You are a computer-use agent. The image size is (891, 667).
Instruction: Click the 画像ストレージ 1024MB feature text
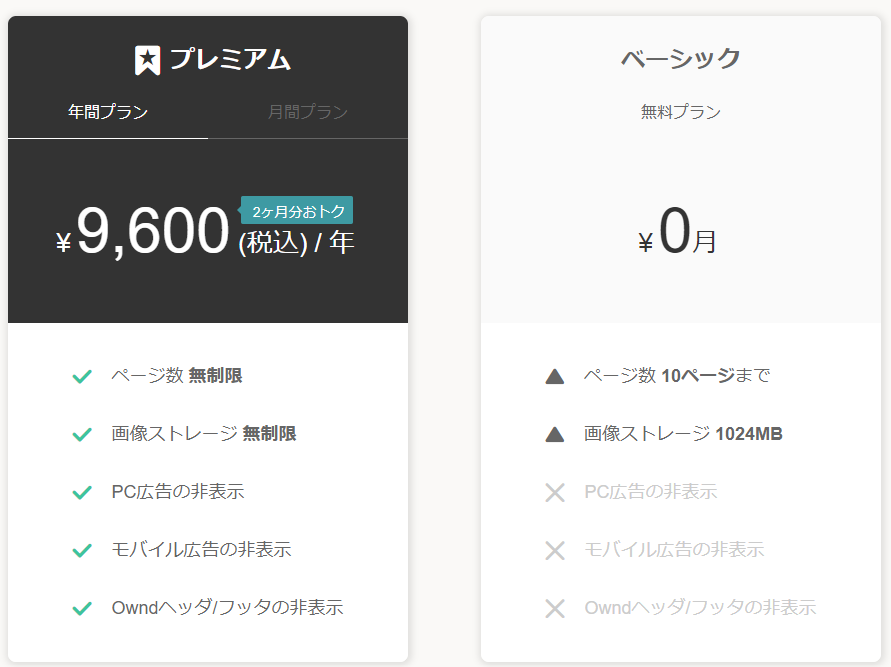pyautogui.click(x=683, y=434)
